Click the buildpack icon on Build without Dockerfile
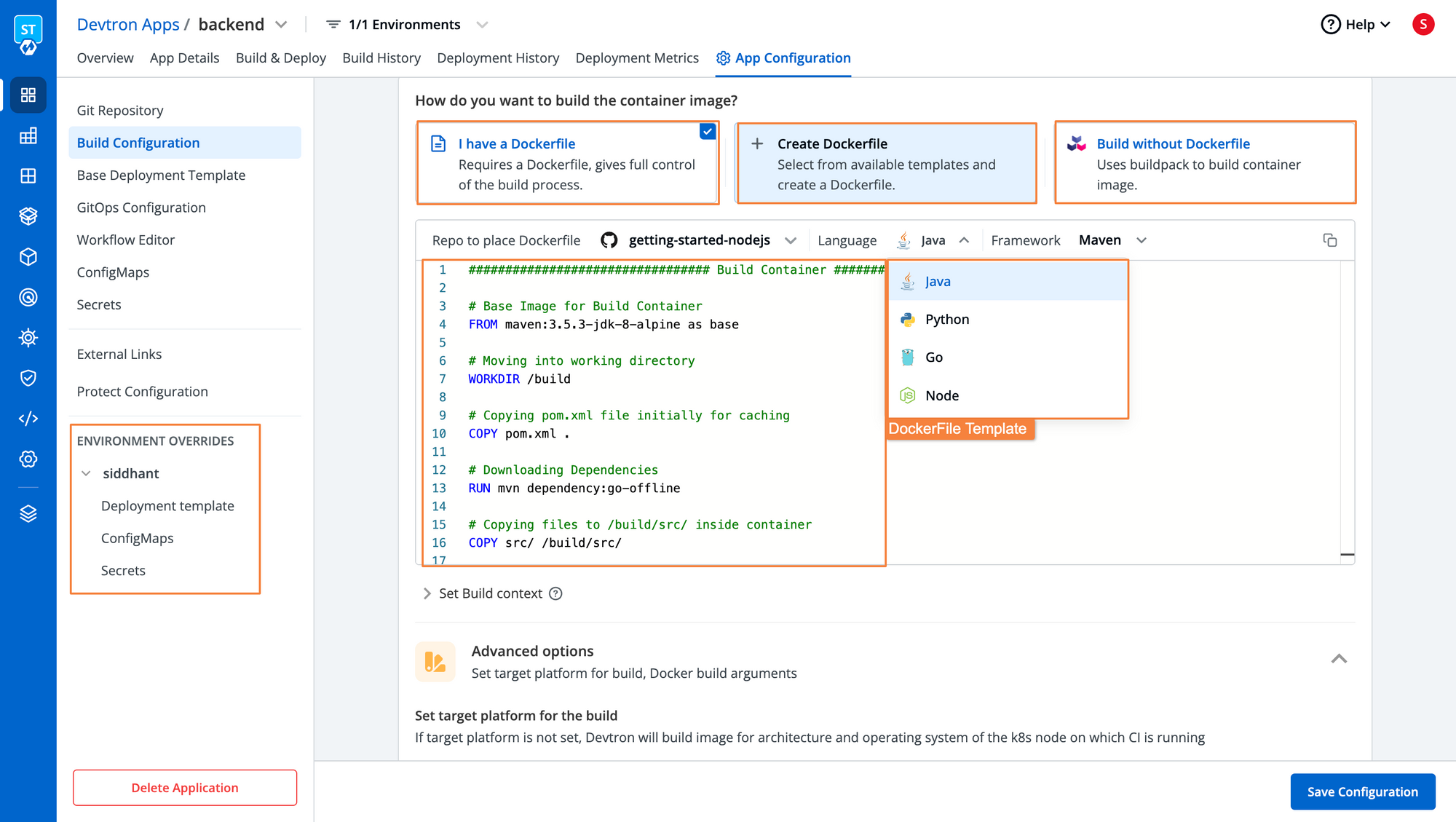Image resolution: width=1456 pixels, height=822 pixels. coord(1077,143)
